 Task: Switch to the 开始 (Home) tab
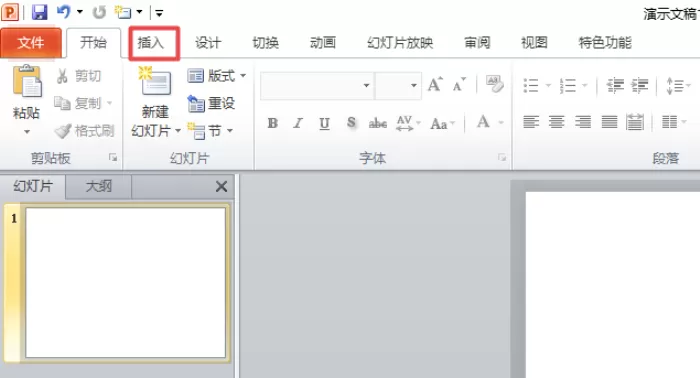click(93, 42)
